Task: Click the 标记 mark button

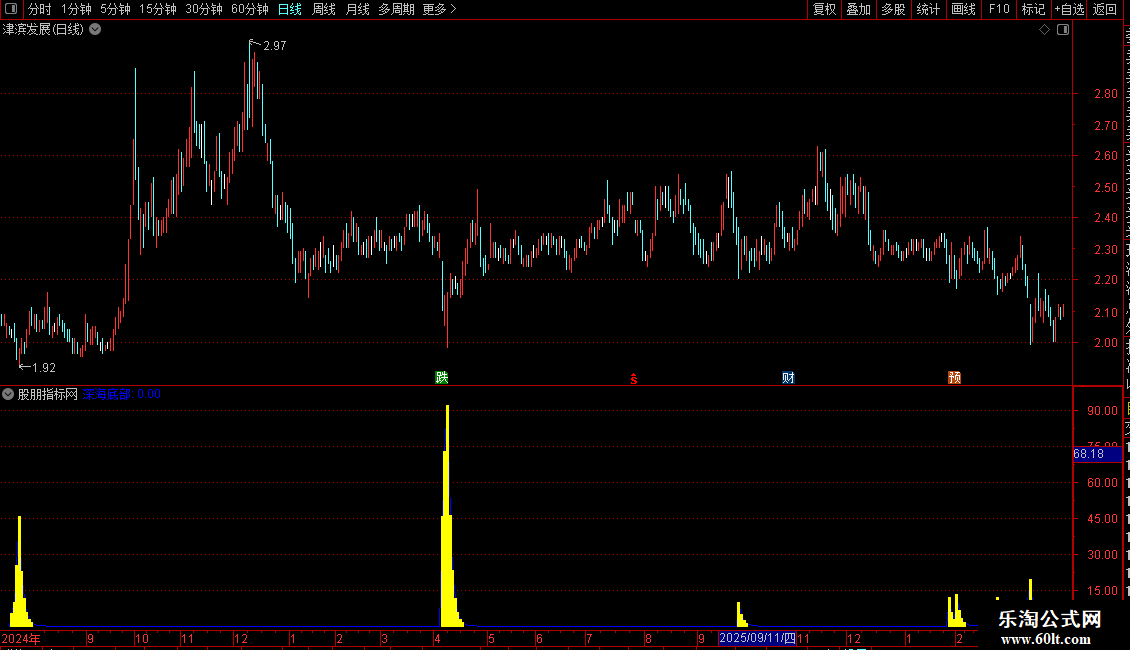Action: 1033,9
